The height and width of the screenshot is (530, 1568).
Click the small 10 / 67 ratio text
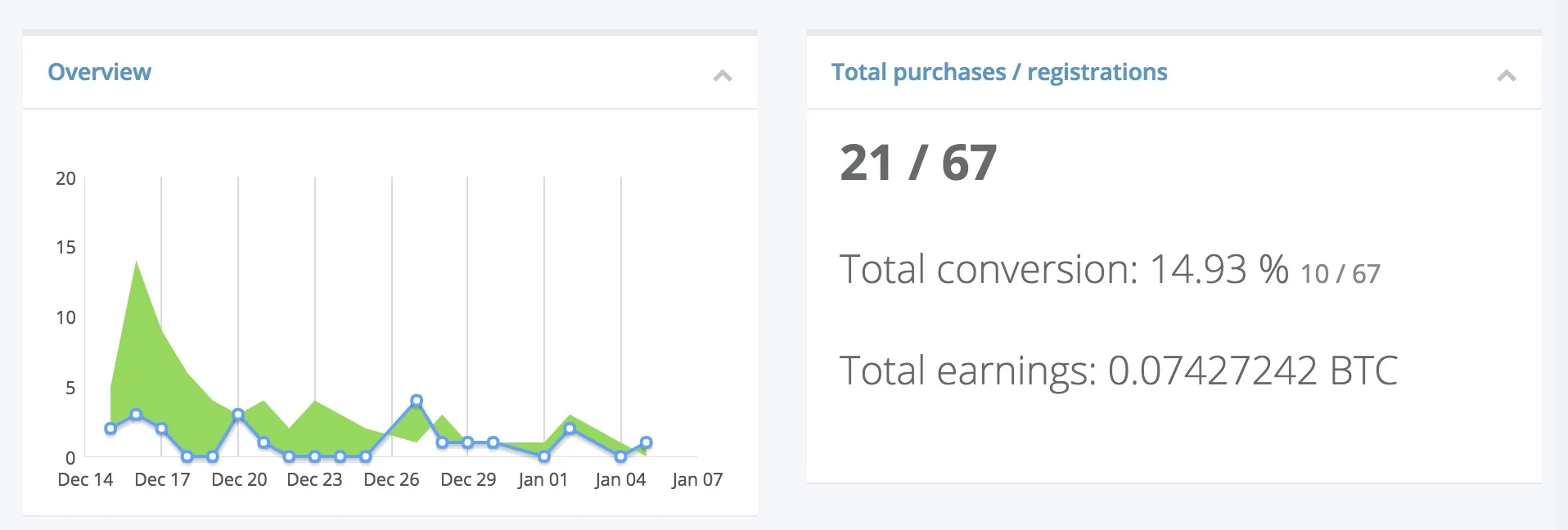pos(1340,274)
